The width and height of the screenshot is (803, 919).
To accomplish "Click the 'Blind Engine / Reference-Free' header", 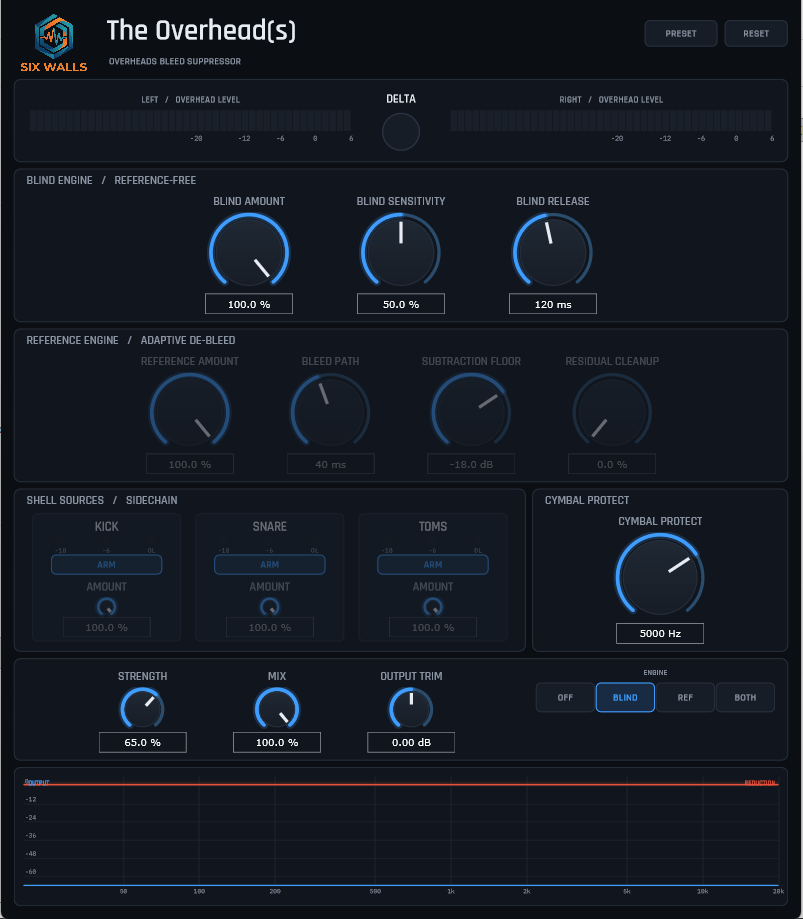I will [x=111, y=180].
